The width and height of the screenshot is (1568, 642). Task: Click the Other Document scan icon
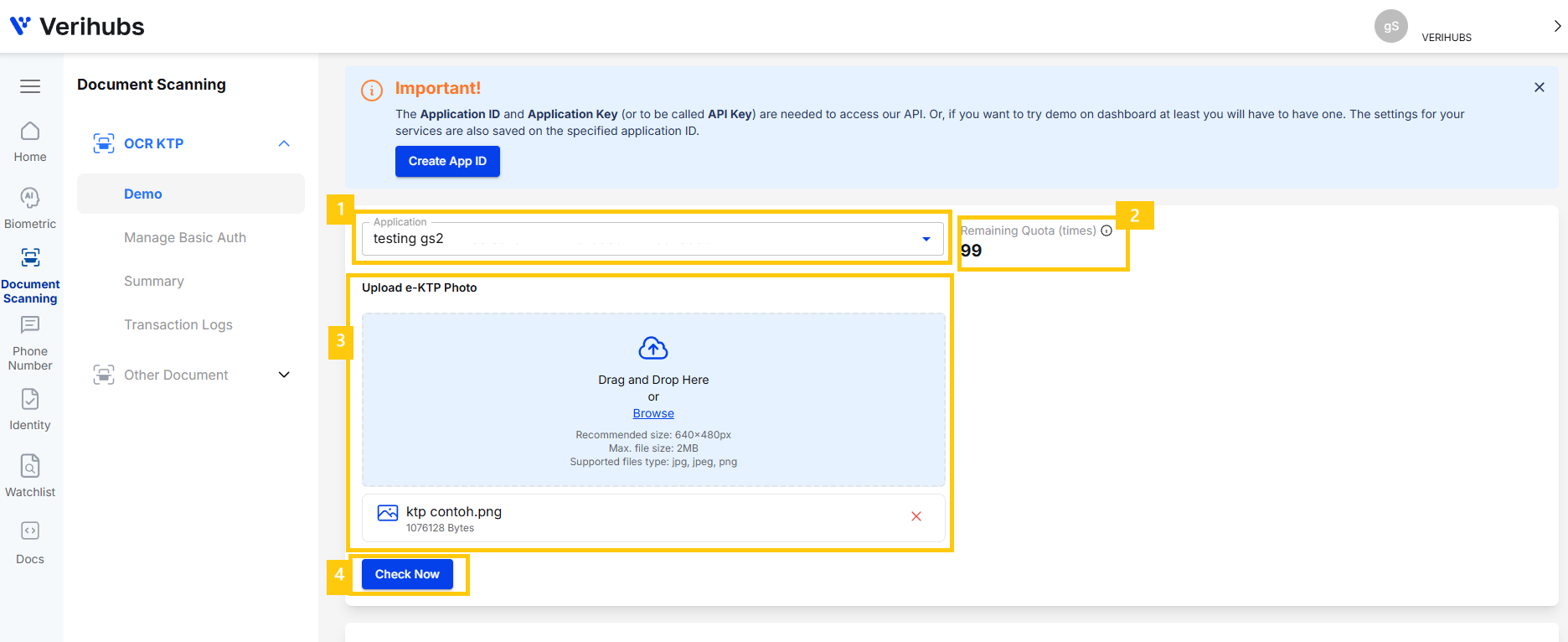(104, 375)
